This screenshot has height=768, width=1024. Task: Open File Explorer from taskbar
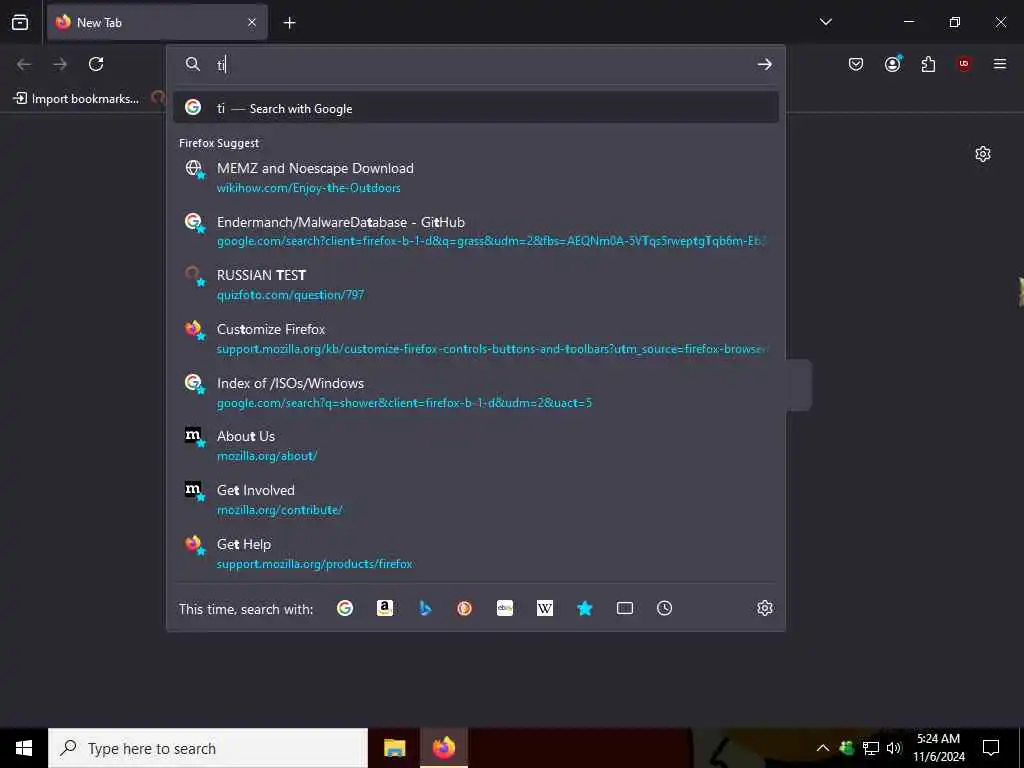pyautogui.click(x=394, y=748)
